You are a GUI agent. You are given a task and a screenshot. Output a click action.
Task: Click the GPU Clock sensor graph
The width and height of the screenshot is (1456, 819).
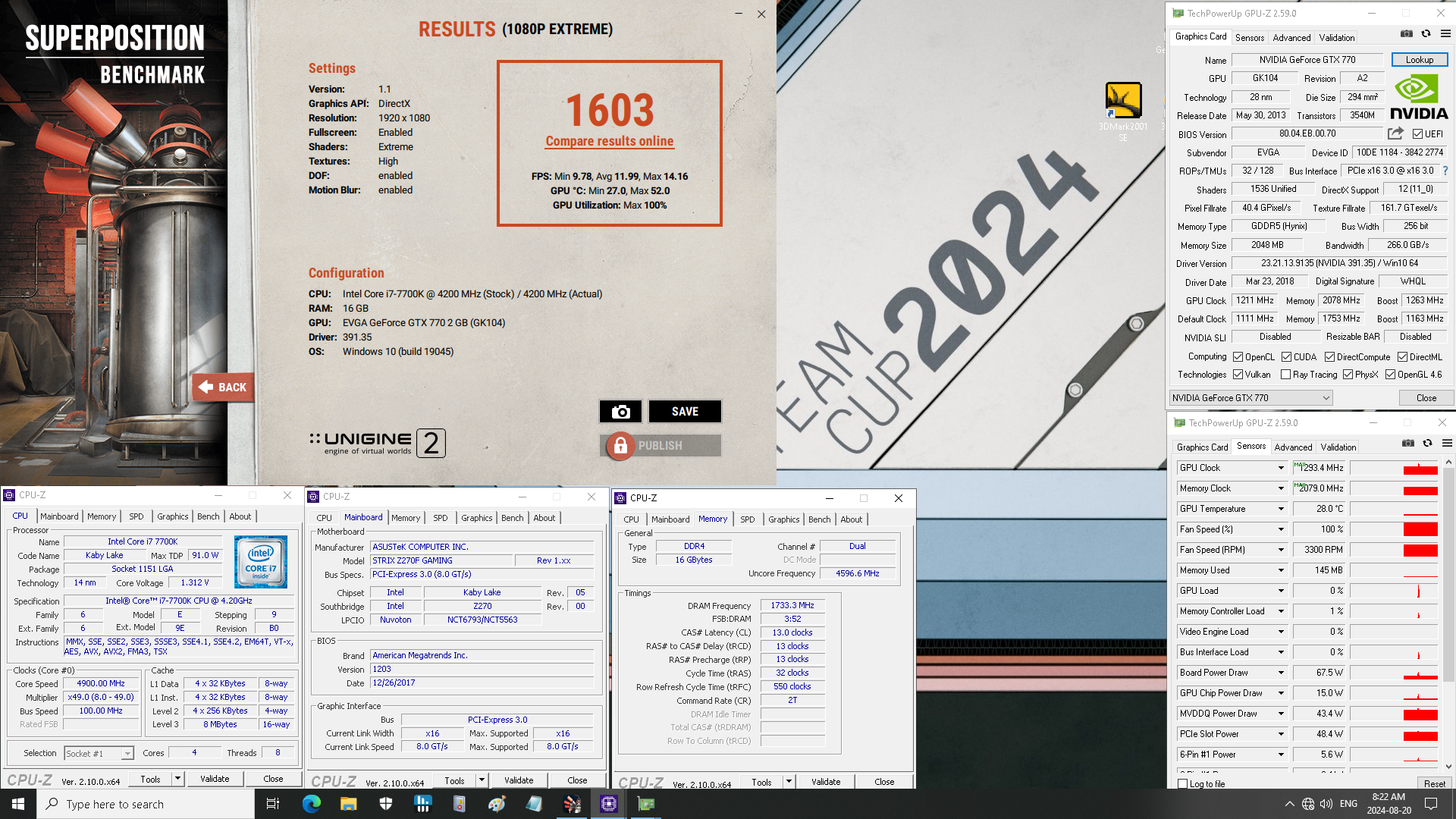point(1394,468)
